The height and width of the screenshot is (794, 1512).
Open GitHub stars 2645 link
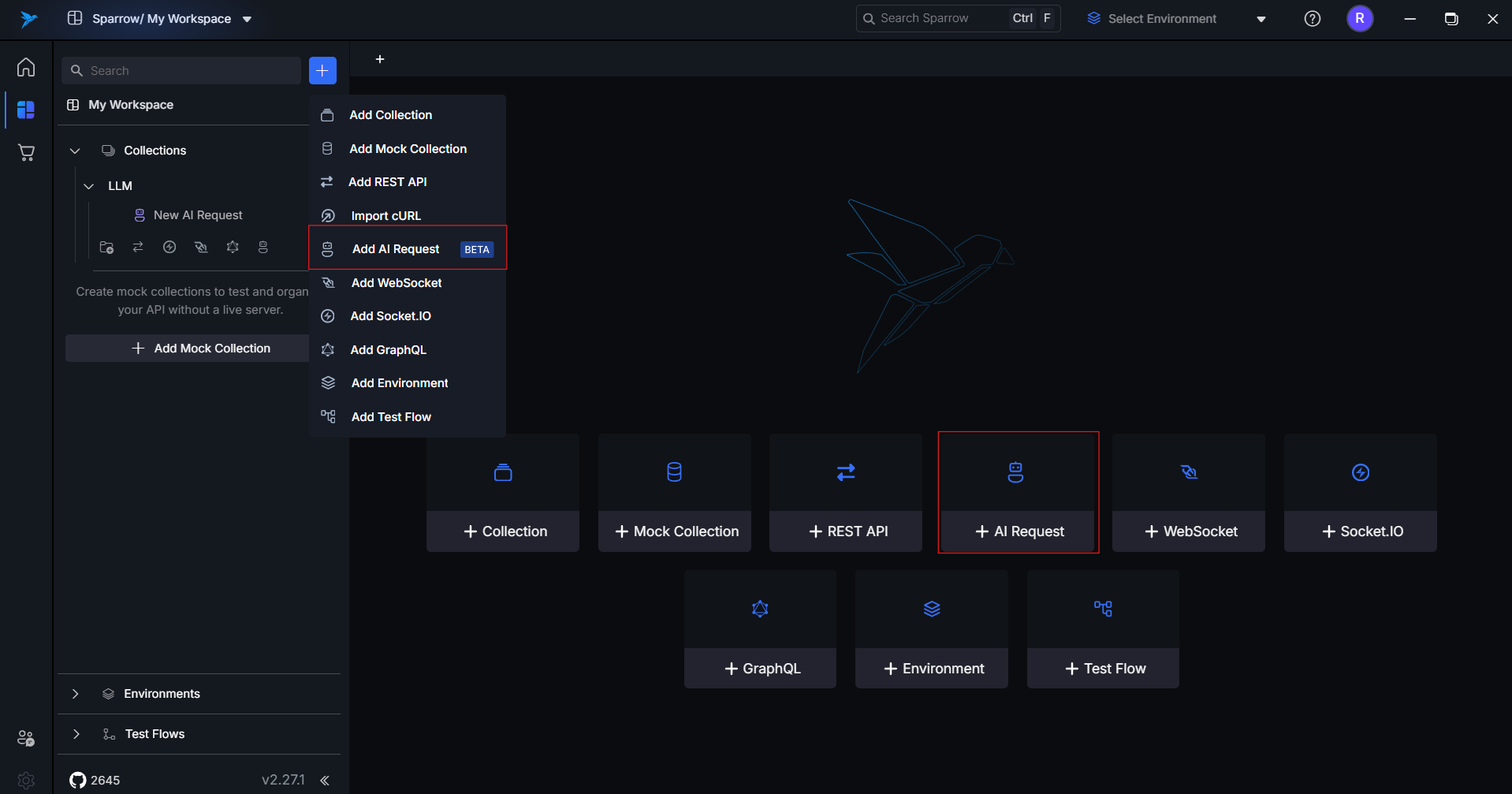(95, 780)
